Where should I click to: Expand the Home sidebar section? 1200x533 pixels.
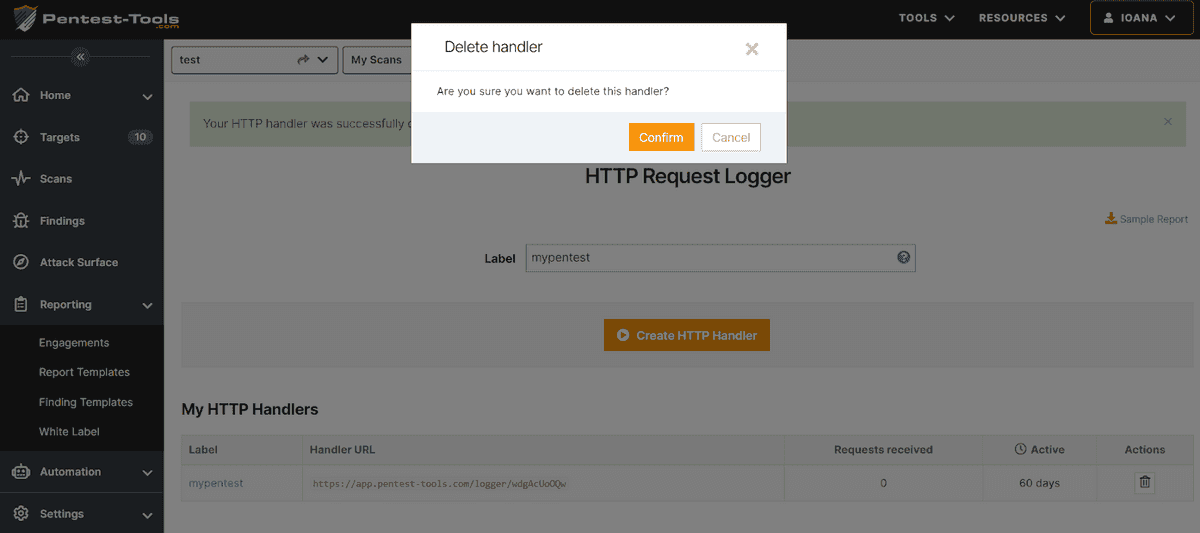(147, 96)
